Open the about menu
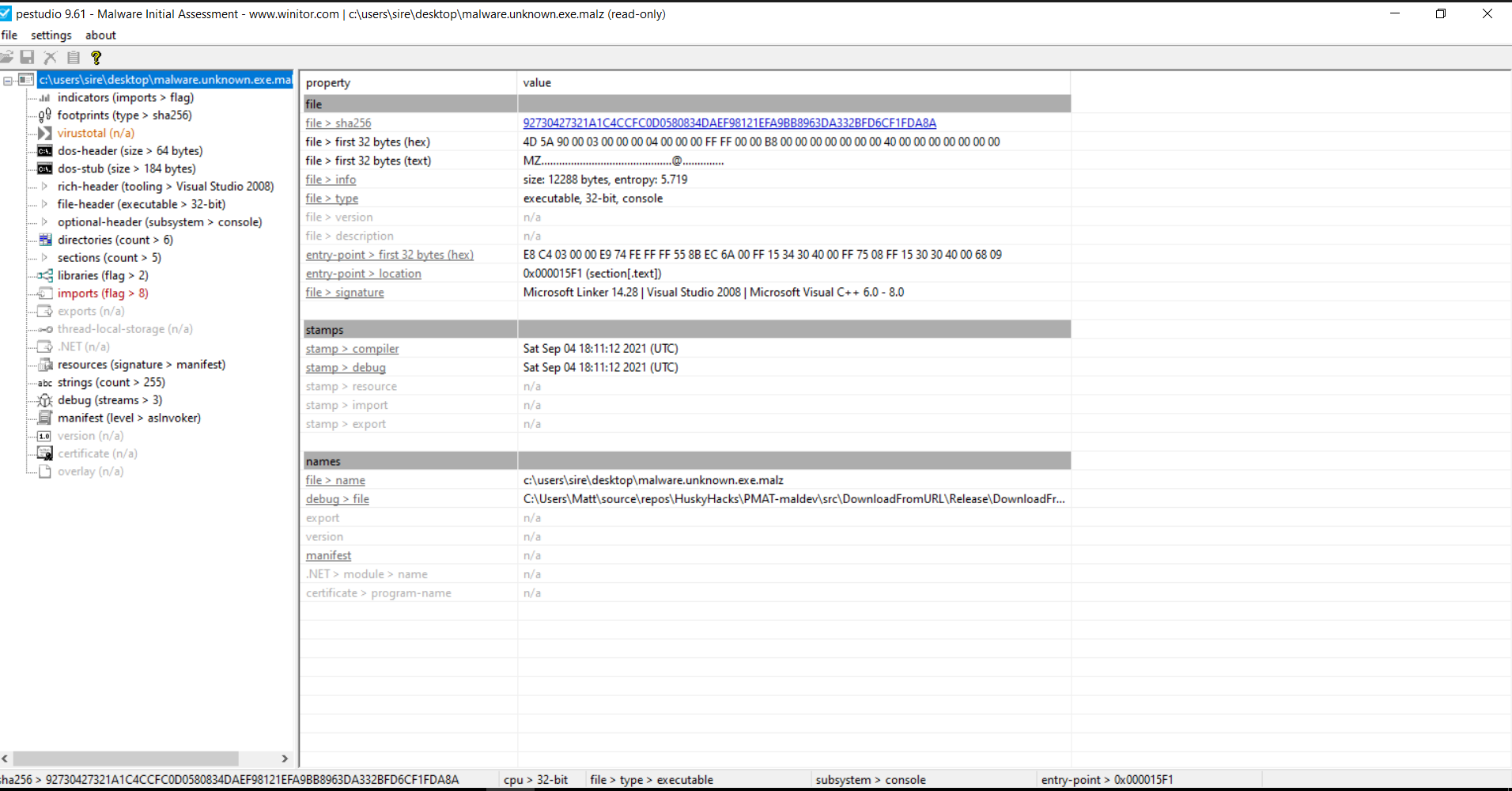Image resolution: width=1512 pixels, height=791 pixels. point(100,36)
